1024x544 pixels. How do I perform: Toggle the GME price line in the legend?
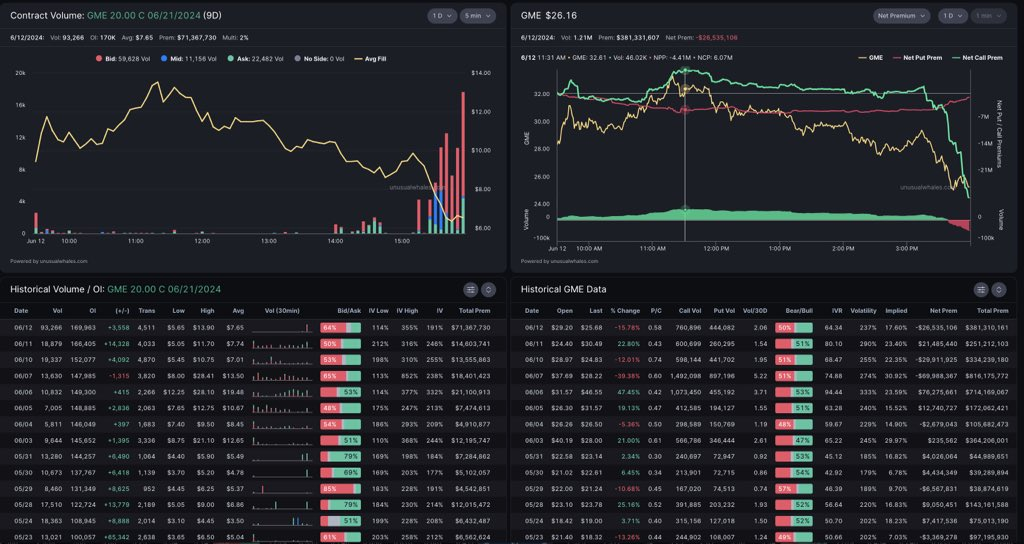pos(871,57)
